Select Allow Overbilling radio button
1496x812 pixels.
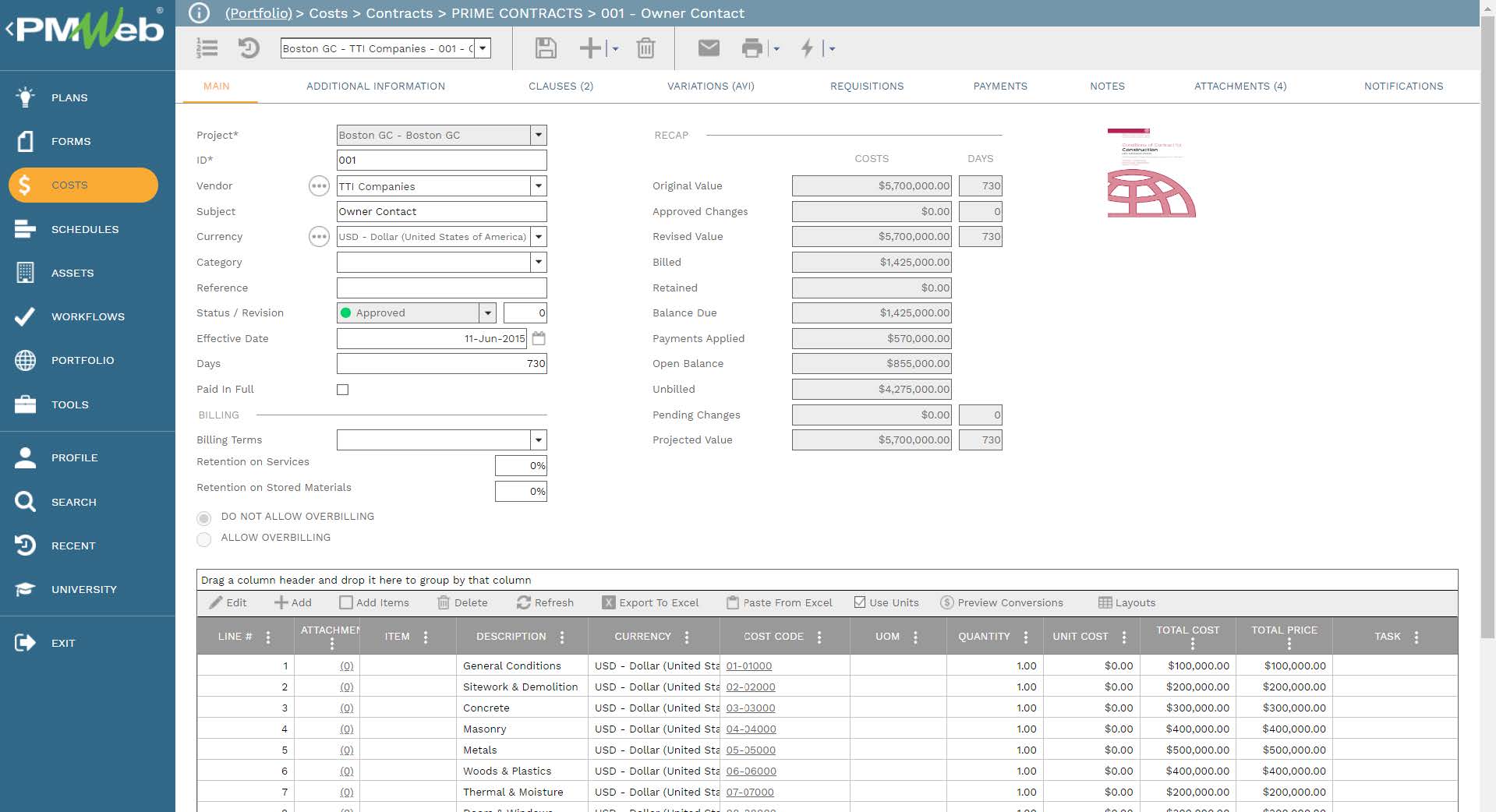[204, 538]
